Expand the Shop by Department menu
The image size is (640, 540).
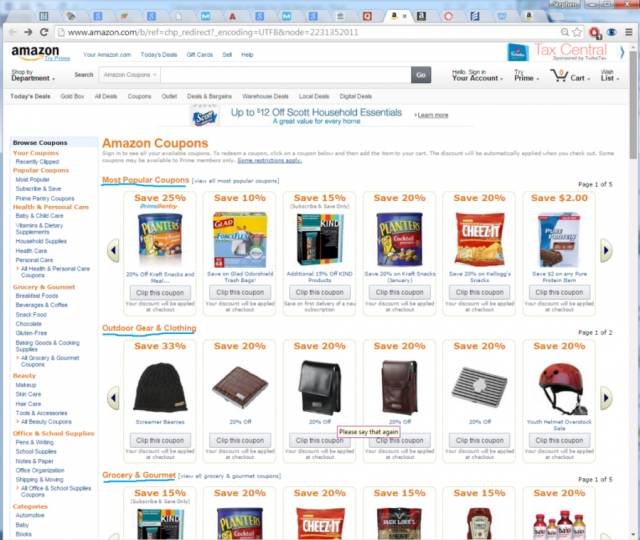(x=33, y=75)
